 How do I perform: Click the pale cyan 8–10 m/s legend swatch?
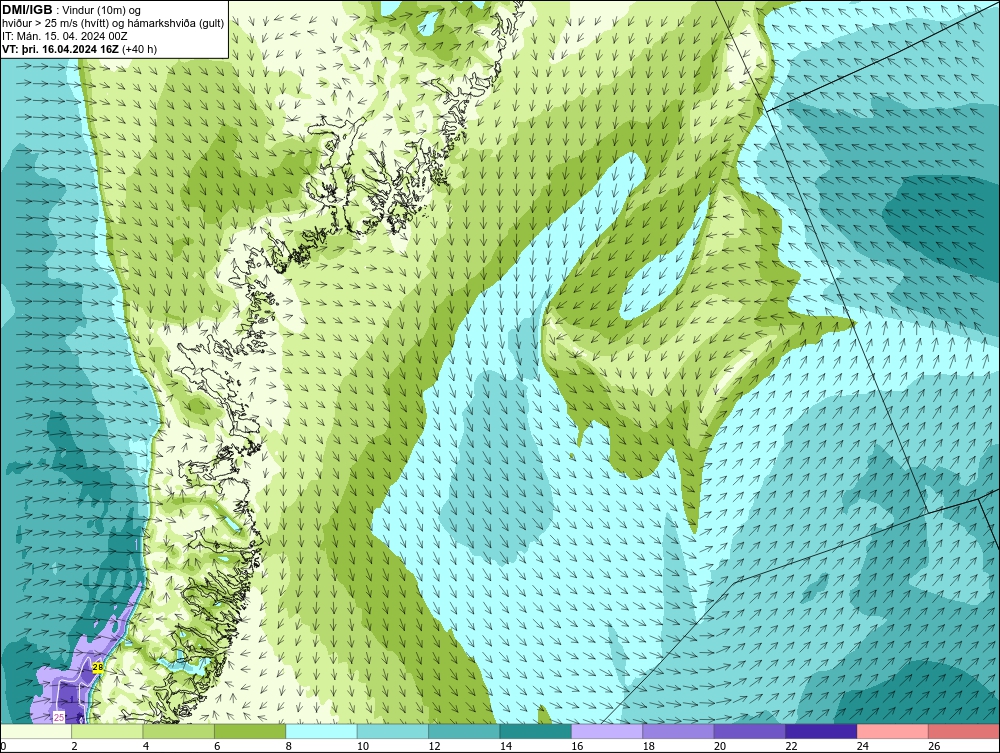pyautogui.click(x=321, y=731)
